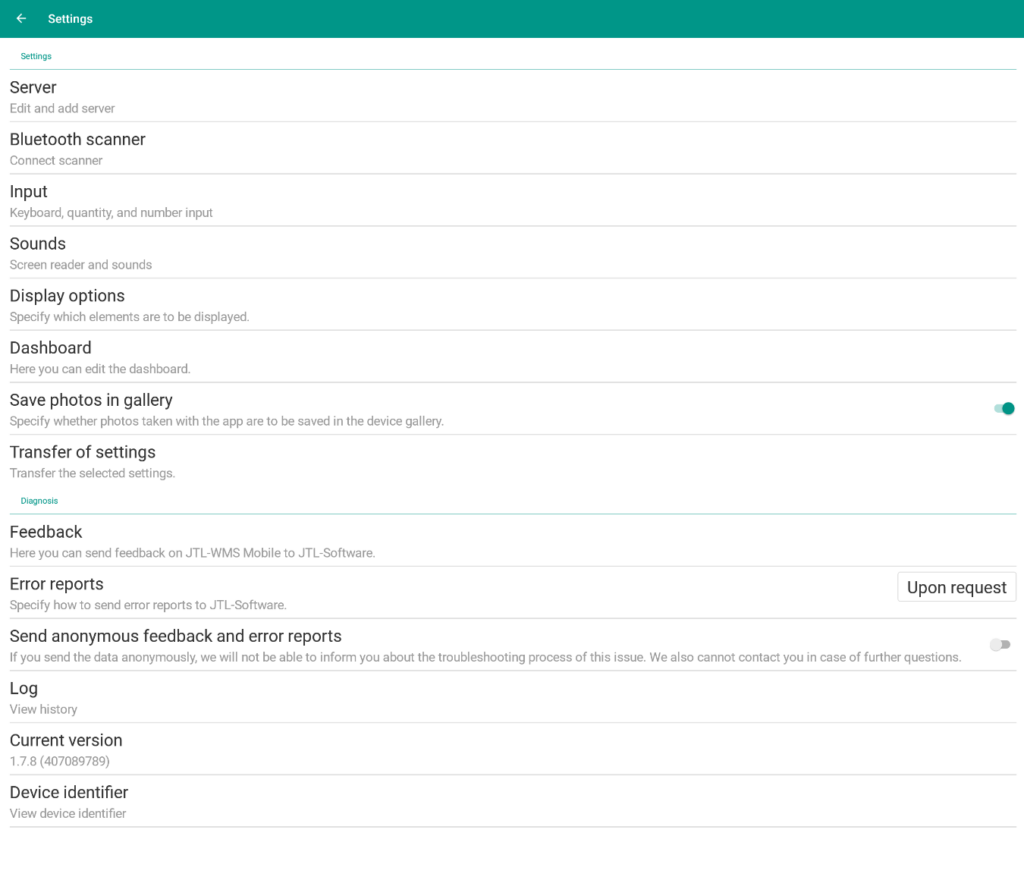Enable Send anonymous feedback and error reports switch
Viewport: 1024px width, 877px height.
999,645
